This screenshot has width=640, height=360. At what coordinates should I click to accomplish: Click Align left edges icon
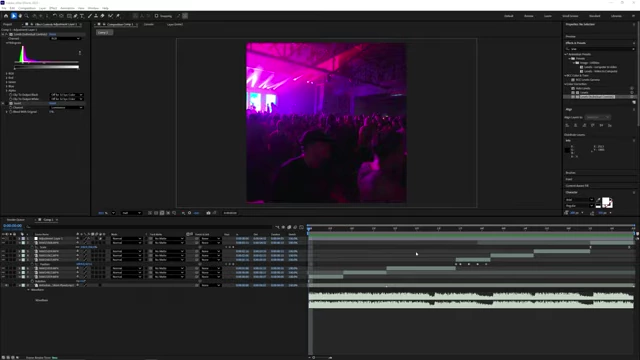point(567,125)
